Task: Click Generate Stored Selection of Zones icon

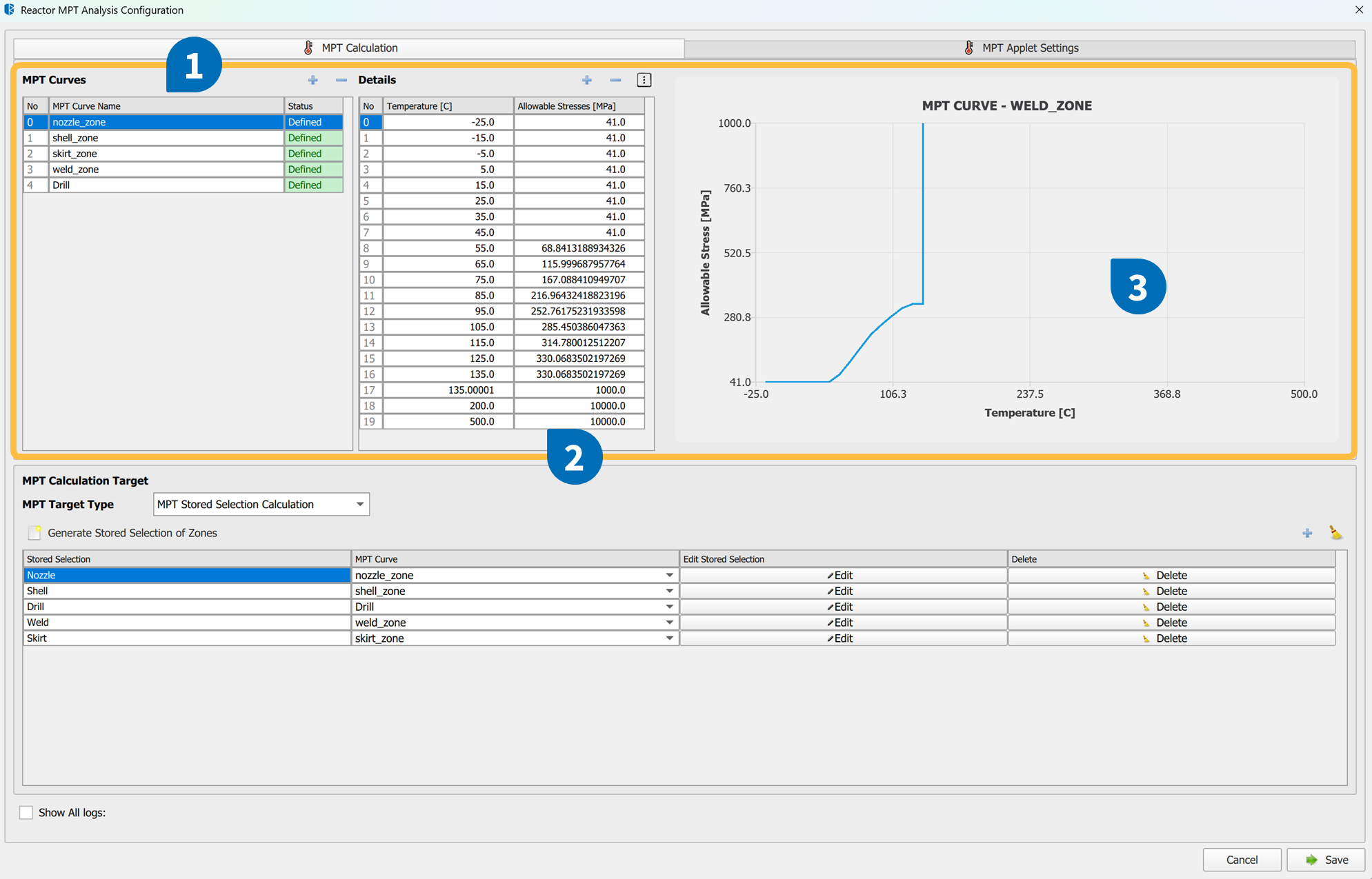Action: click(x=34, y=533)
